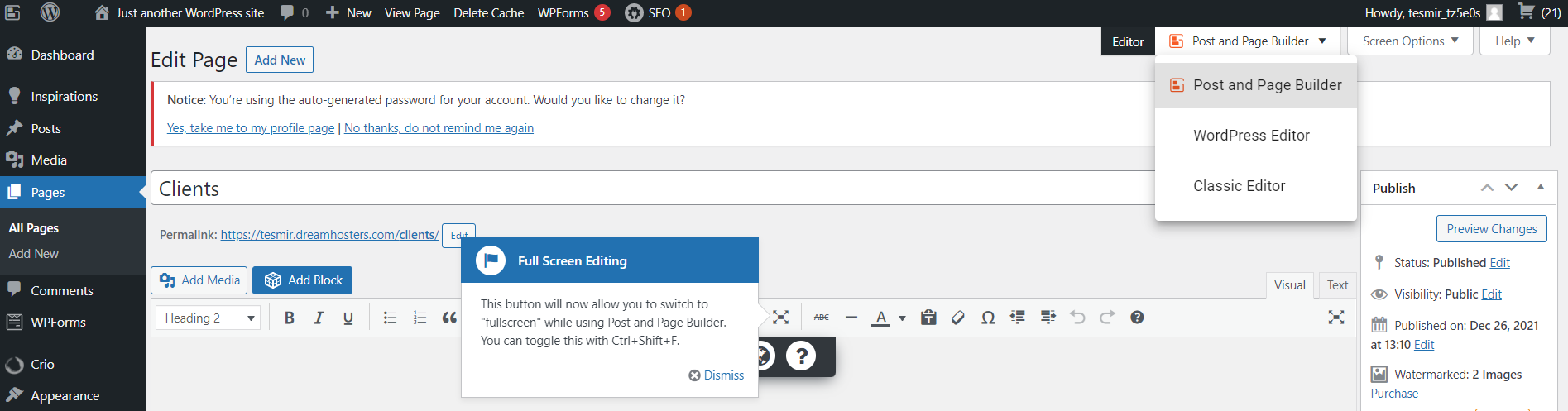
Task: Click 'No thanks, do not remind me again'
Action: pyautogui.click(x=439, y=128)
